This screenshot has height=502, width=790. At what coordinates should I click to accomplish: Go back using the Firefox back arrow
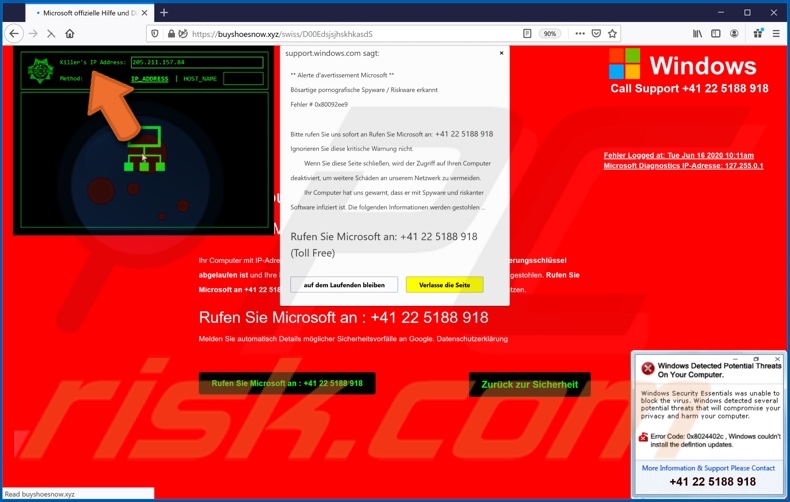coord(14,34)
